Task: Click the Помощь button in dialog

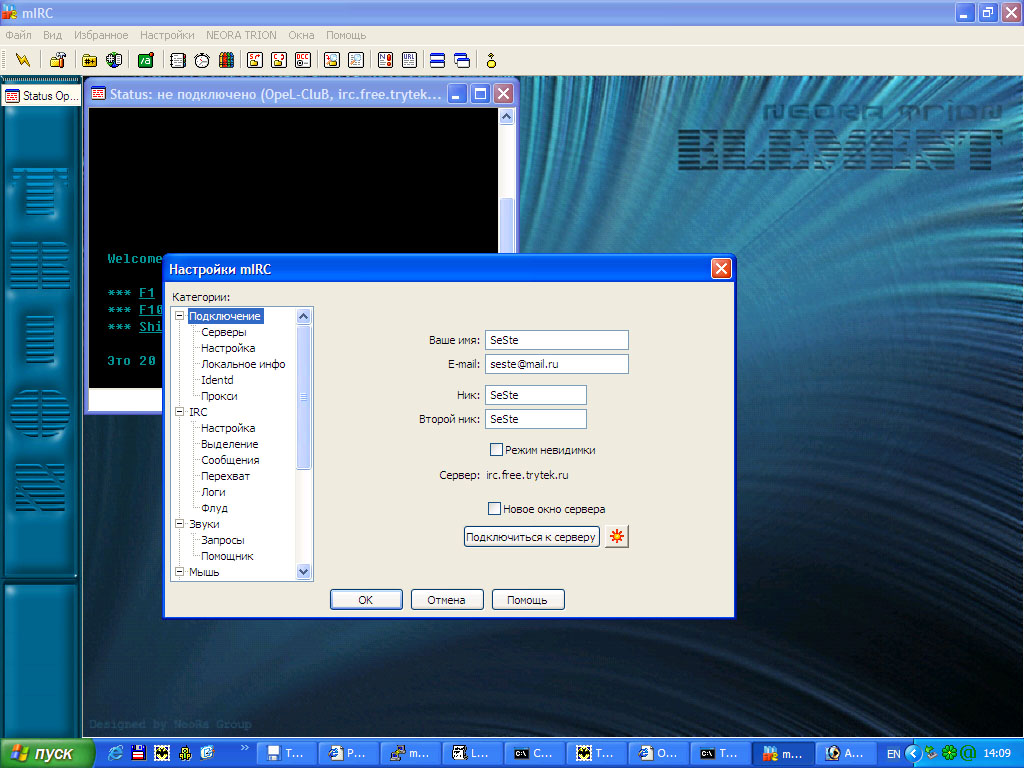Action: (x=528, y=600)
